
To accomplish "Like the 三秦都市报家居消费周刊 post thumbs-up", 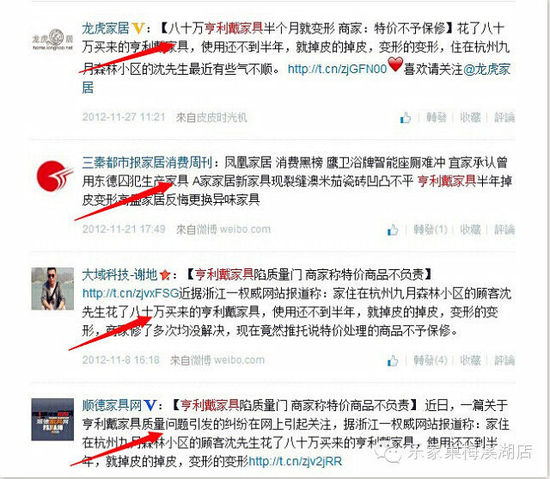I will [393, 230].
